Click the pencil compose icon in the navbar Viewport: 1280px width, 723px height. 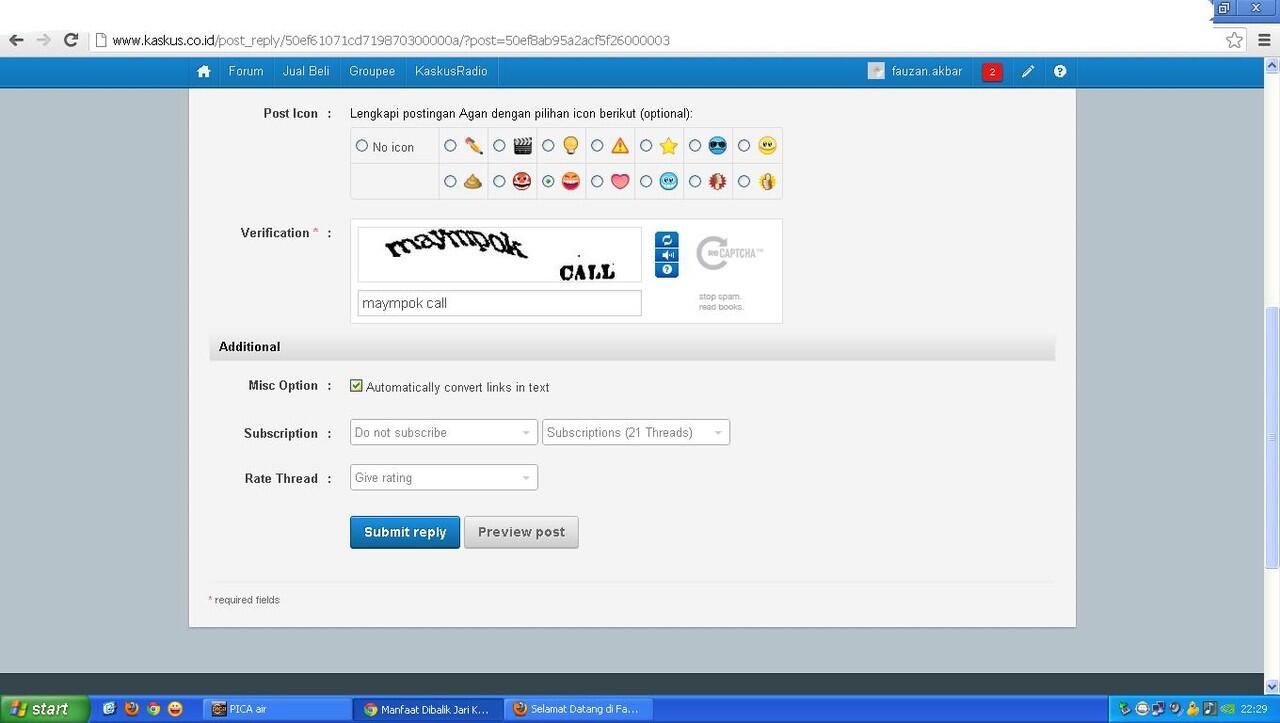[1028, 72]
